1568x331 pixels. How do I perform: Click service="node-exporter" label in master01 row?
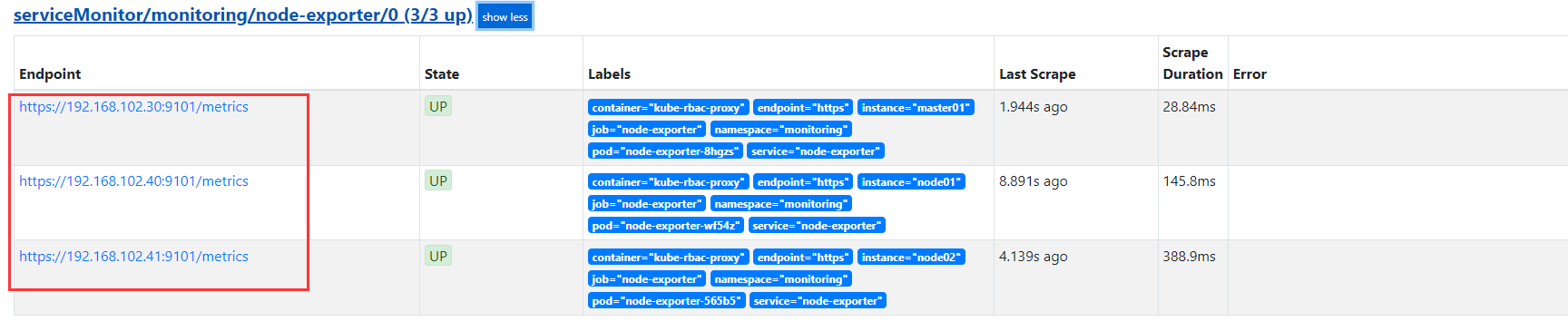click(816, 151)
